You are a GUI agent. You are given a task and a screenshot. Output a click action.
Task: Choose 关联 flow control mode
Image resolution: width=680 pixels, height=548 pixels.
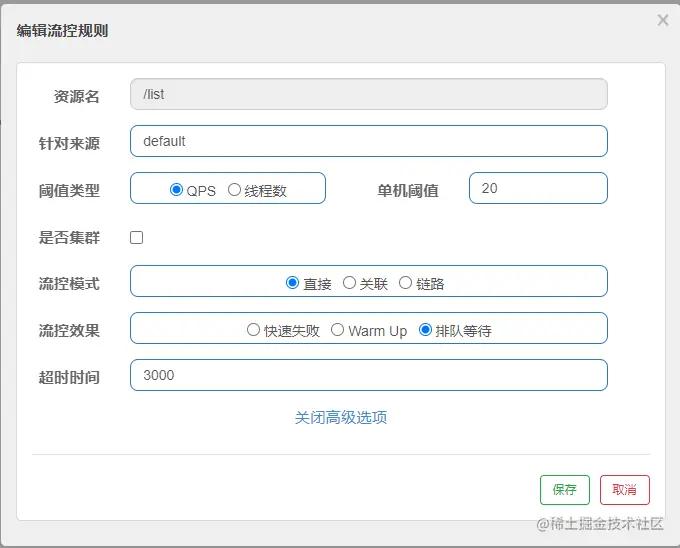point(349,283)
